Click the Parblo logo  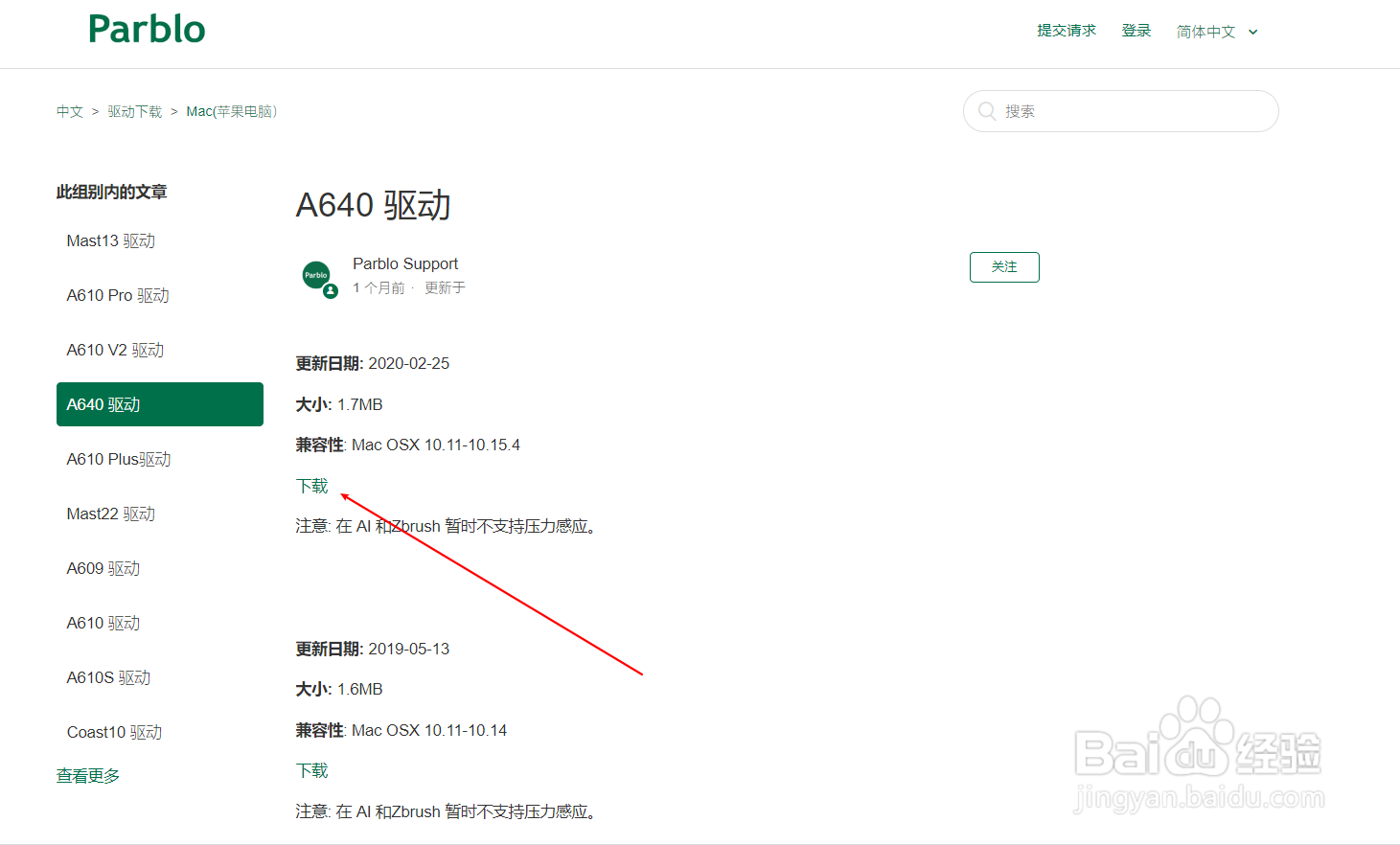(x=147, y=30)
